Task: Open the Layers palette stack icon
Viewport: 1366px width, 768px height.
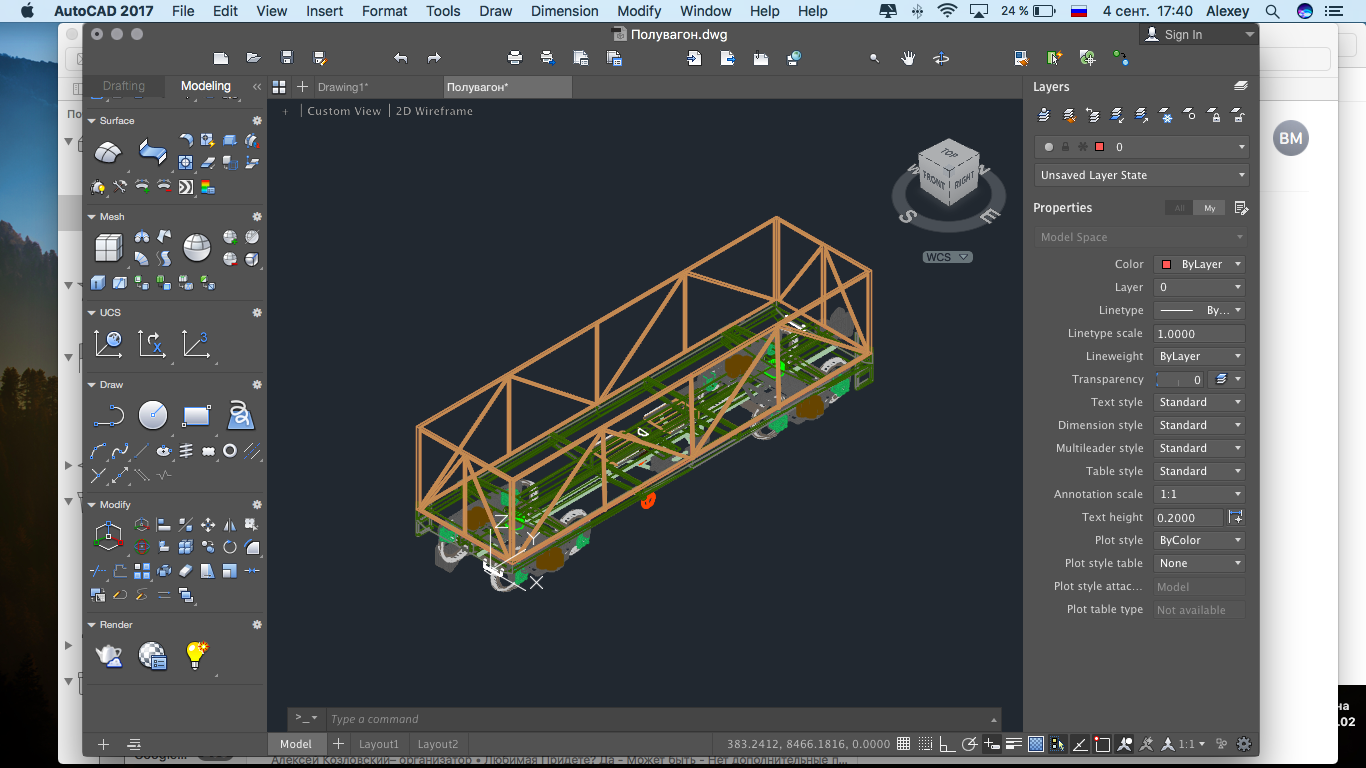Action: click(x=1241, y=87)
